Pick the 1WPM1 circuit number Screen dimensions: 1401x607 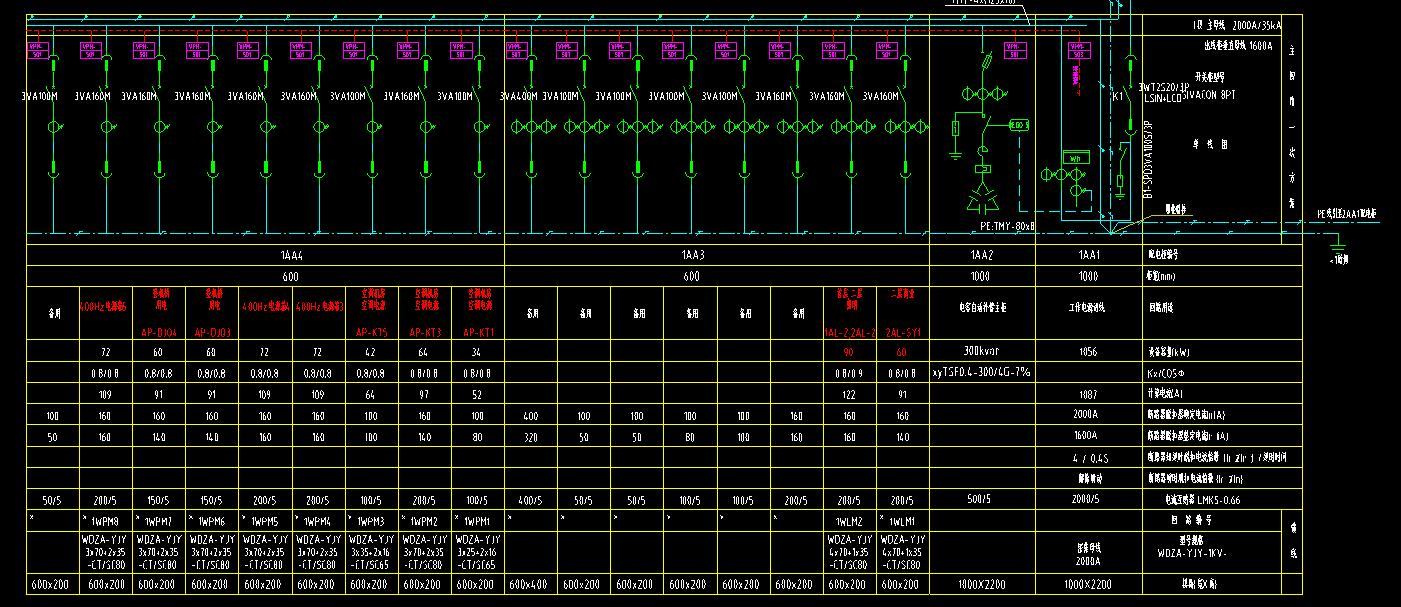(x=479, y=521)
